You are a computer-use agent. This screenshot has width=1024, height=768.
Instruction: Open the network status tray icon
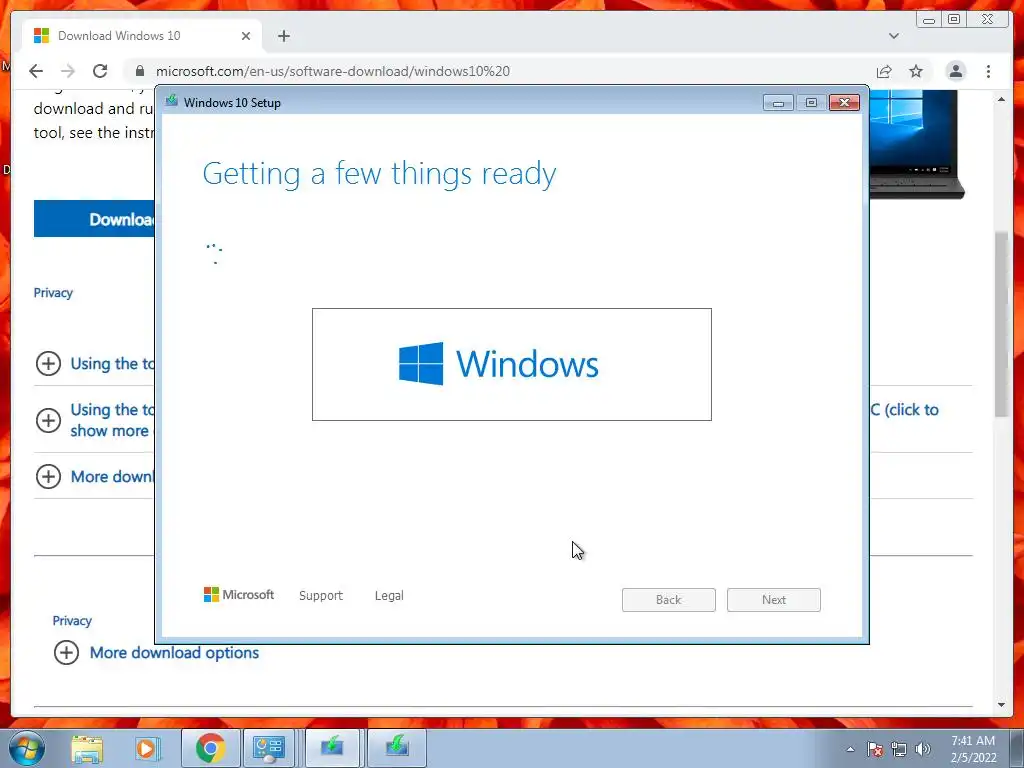click(x=899, y=749)
